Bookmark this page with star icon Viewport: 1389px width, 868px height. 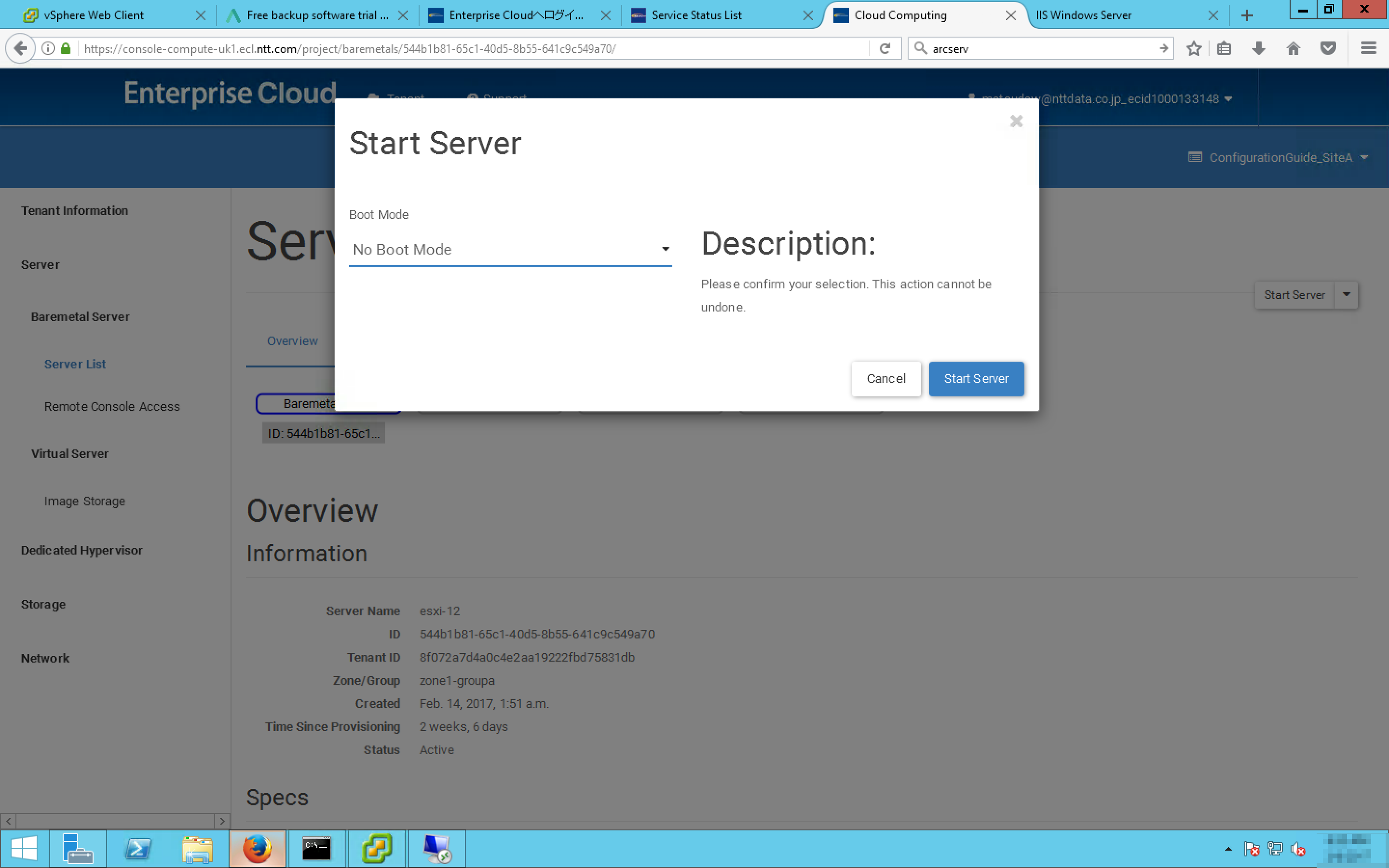pos(1194,49)
